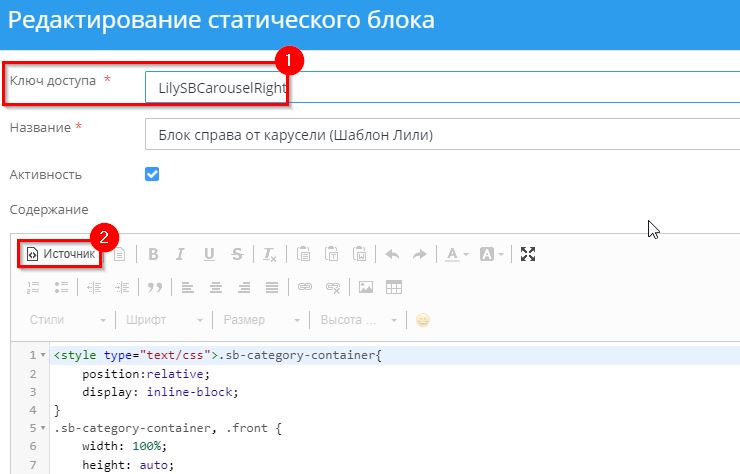Click the Источник source button

[61, 254]
